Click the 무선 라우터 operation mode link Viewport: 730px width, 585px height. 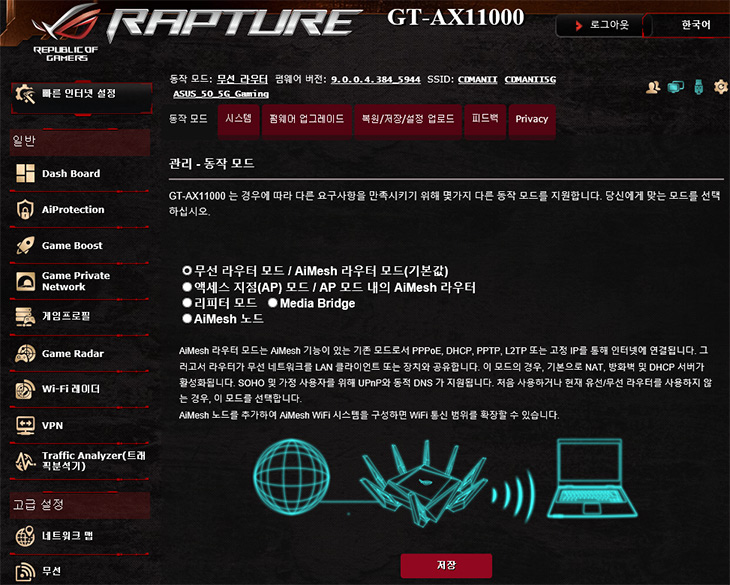pos(242,79)
